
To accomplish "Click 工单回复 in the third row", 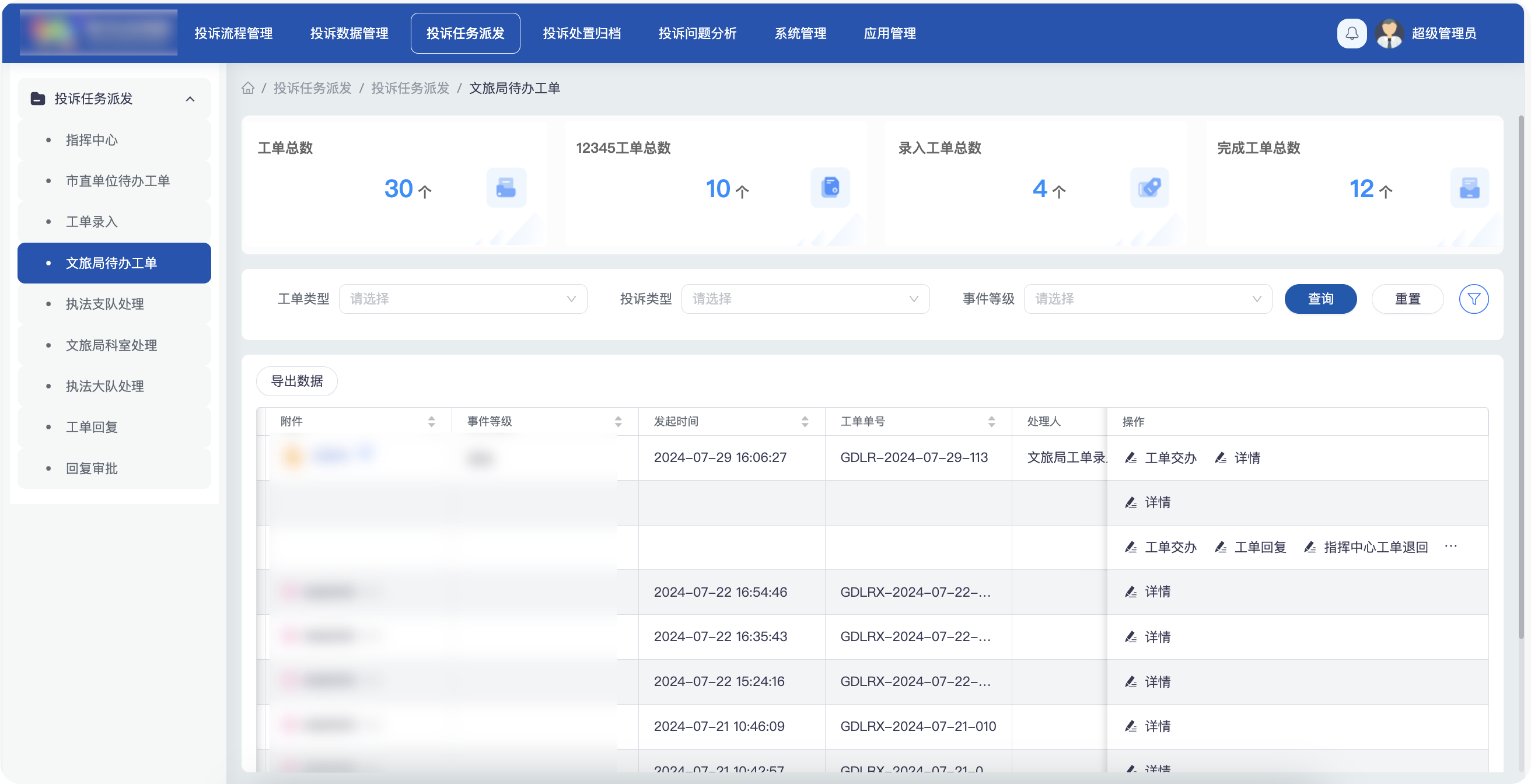I will [1250, 547].
